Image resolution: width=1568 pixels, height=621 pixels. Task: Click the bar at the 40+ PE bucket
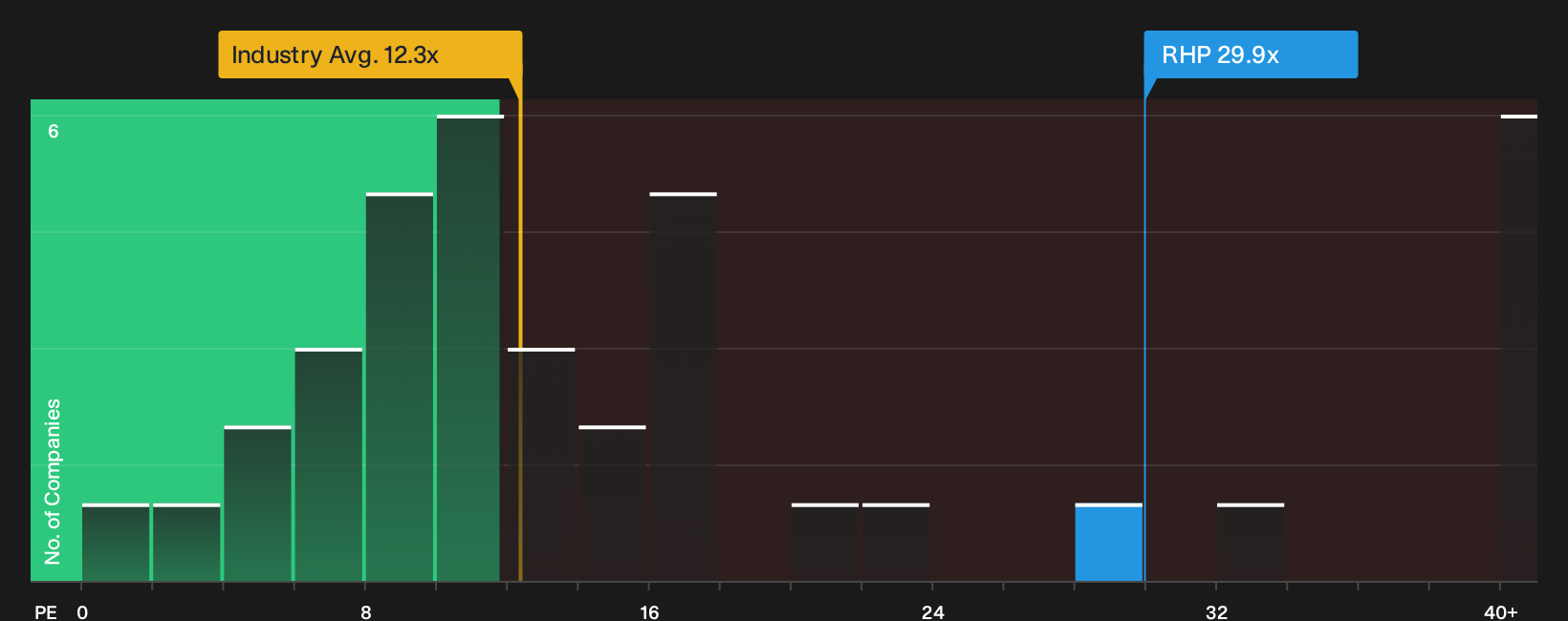coord(1518,348)
